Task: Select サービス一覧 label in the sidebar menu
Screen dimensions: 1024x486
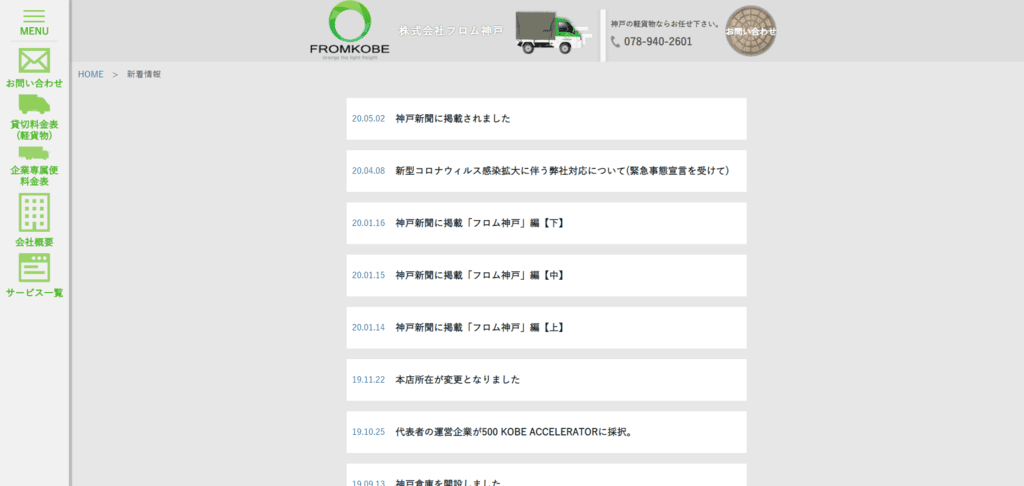Action: pyautogui.click(x=34, y=293)
